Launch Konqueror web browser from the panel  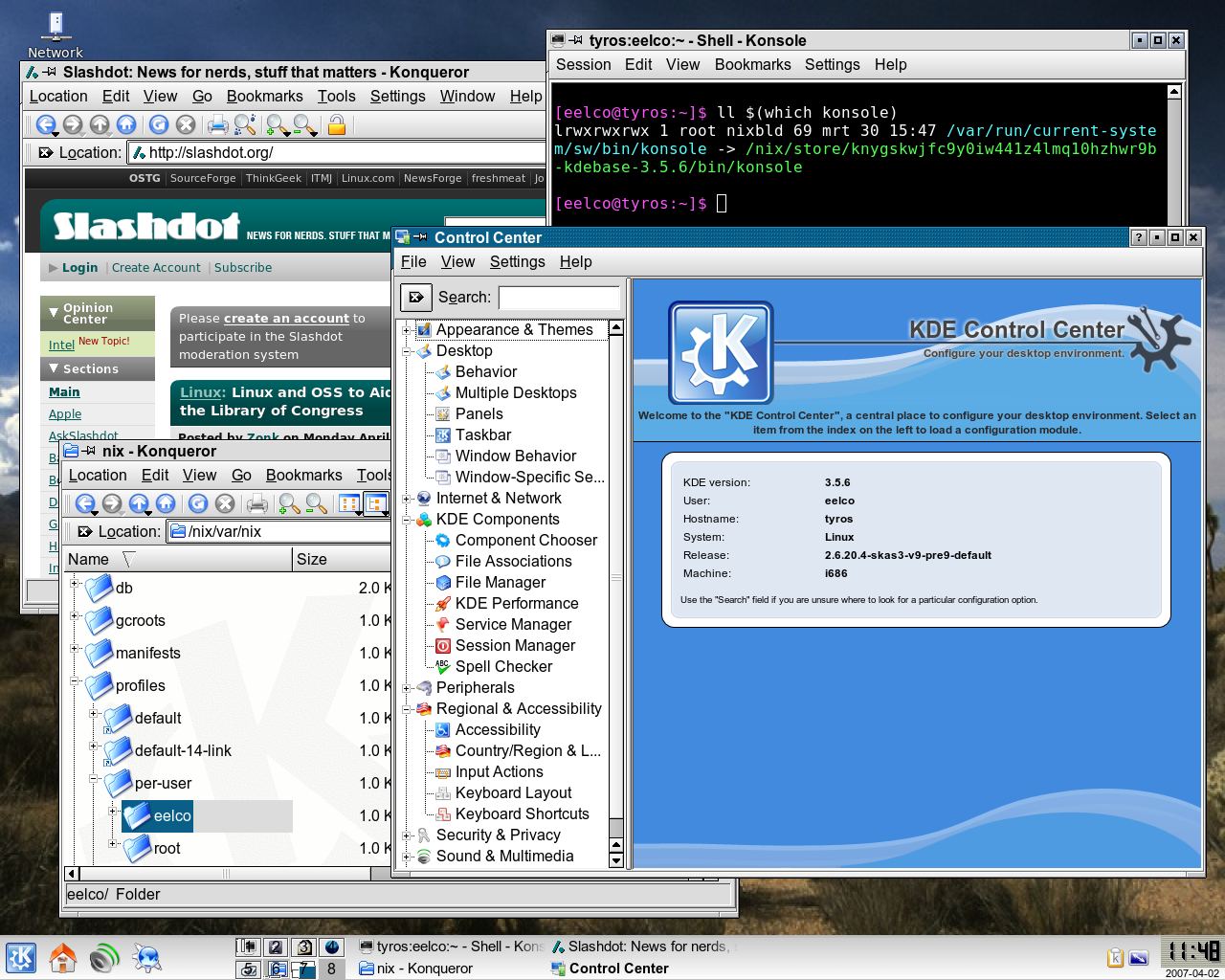[146, 957]
